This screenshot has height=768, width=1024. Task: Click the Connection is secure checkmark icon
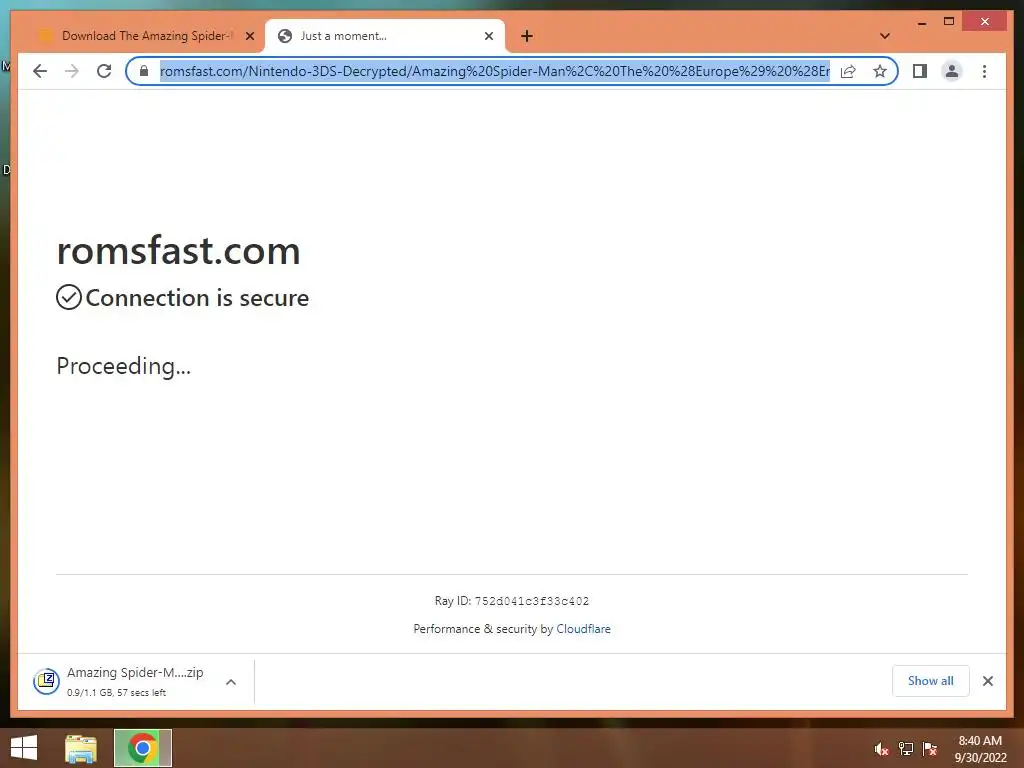[x=69, y=297]
